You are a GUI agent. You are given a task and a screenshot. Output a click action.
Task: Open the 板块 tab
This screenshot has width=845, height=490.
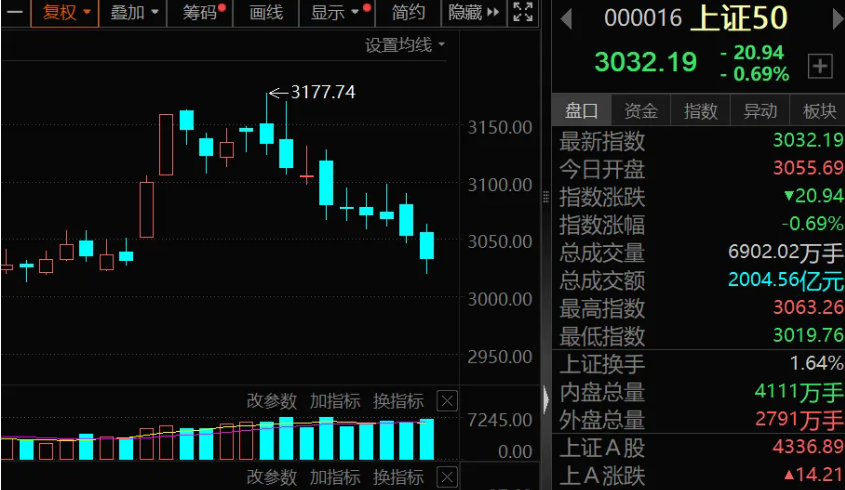[819, 111]
